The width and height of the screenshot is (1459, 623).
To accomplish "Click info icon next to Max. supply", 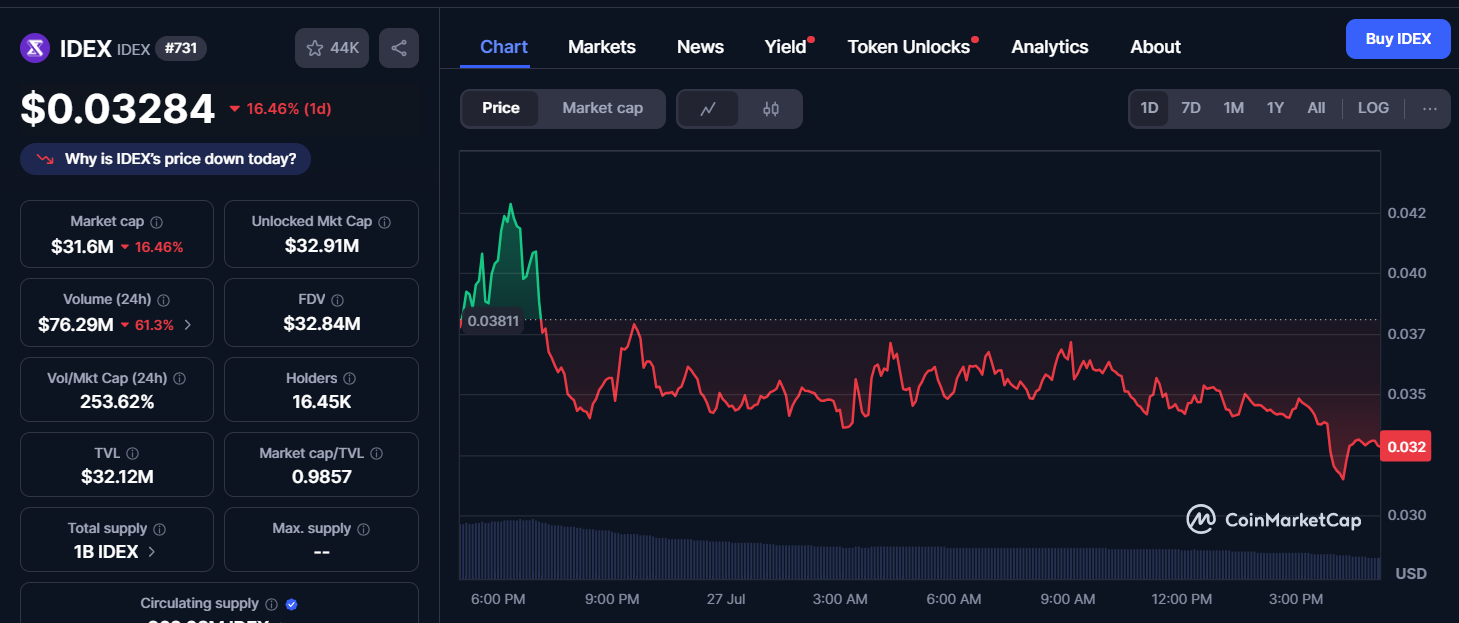I will (x=364, y=529).
